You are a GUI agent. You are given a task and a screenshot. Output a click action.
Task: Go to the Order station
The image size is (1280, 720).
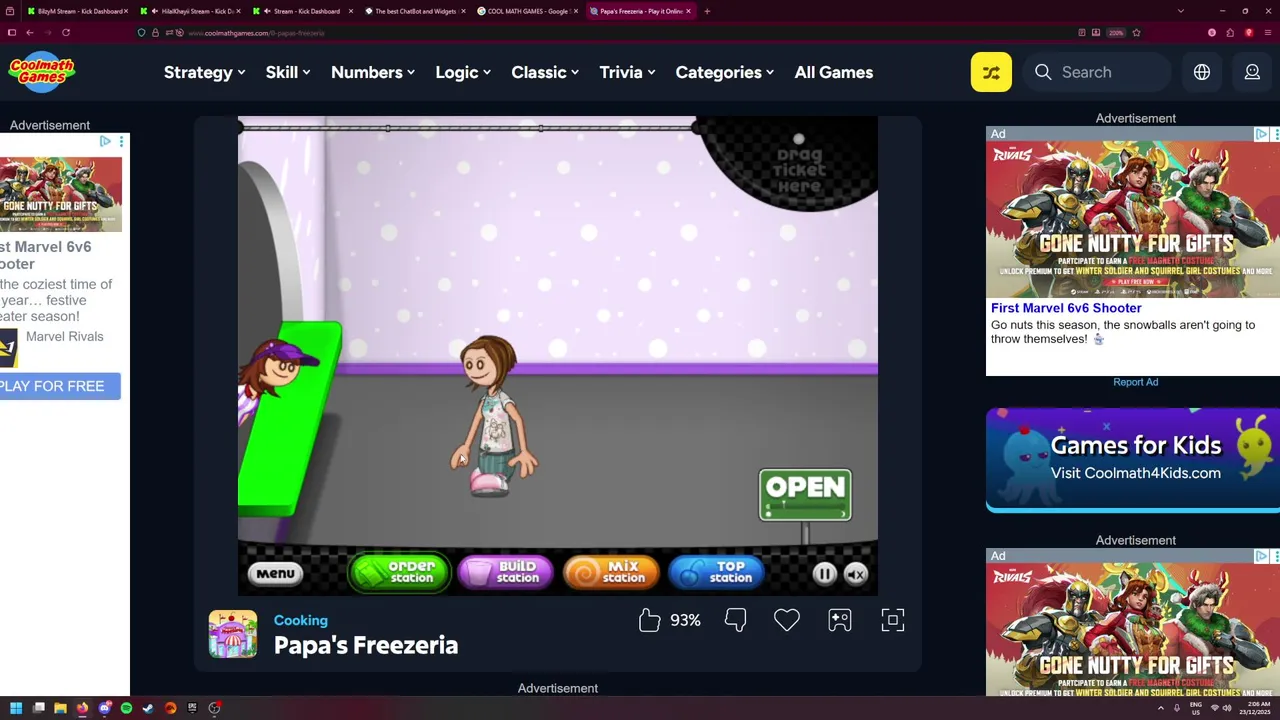(399, 573)
